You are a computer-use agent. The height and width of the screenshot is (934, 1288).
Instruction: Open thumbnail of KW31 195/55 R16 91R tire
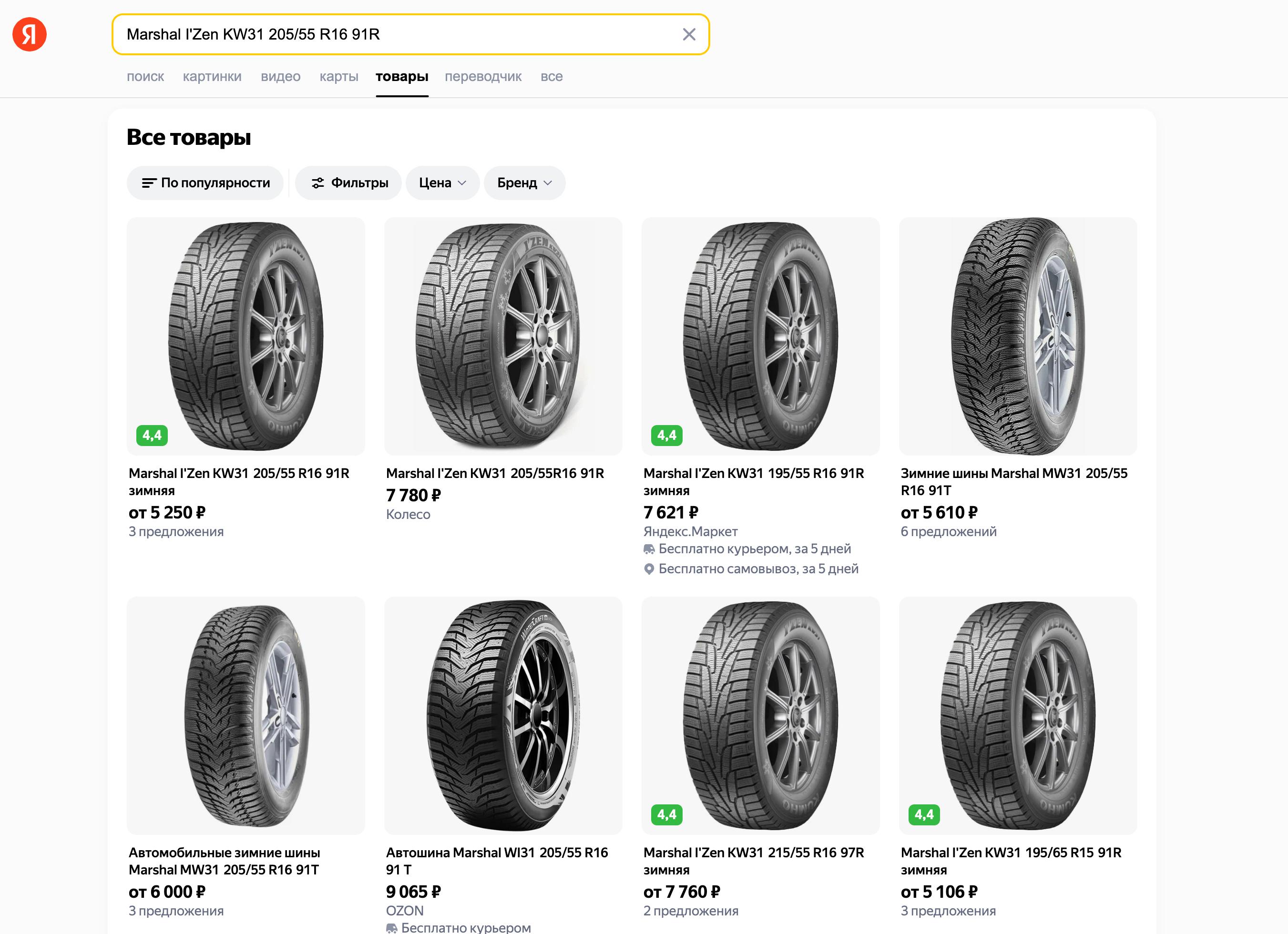760,336
